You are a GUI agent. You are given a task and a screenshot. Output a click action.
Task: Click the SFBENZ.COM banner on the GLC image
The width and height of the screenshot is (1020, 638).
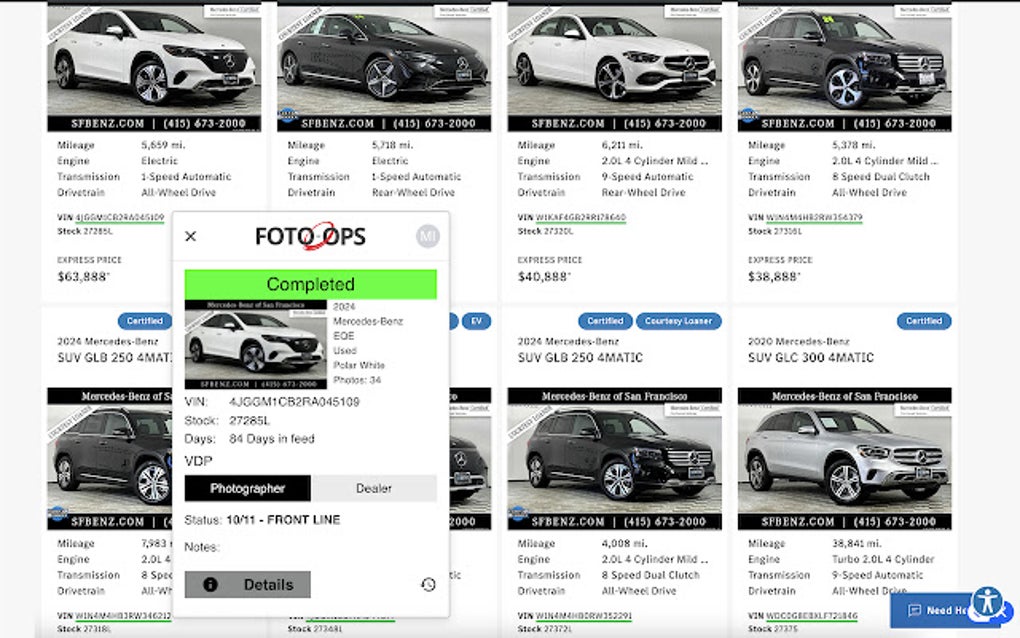coord(844,521)
